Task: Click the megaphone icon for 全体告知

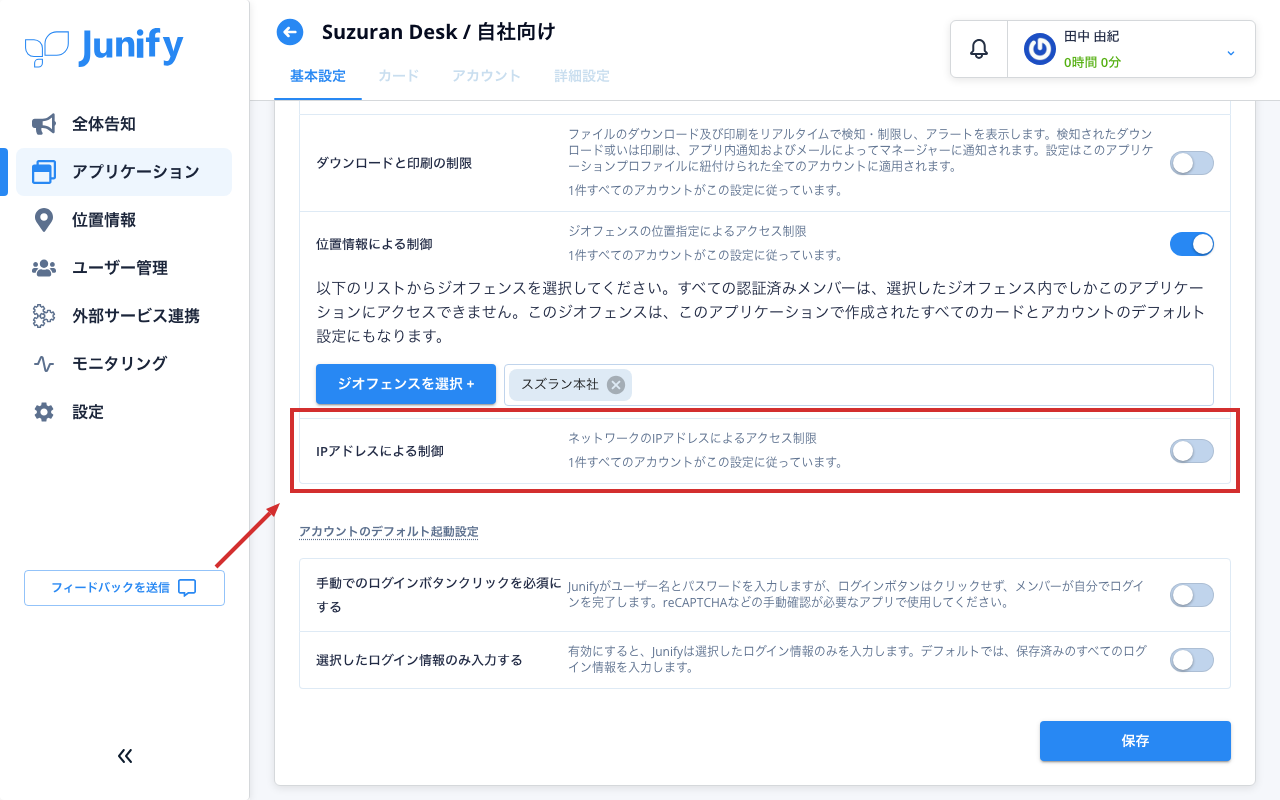Action: [x=43, y=124]
